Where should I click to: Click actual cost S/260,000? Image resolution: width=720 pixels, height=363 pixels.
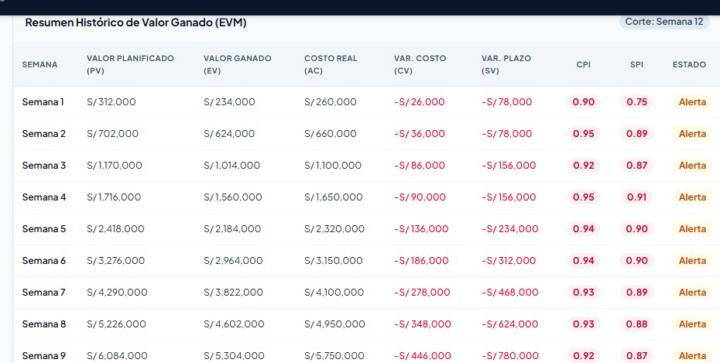(330, 102)
